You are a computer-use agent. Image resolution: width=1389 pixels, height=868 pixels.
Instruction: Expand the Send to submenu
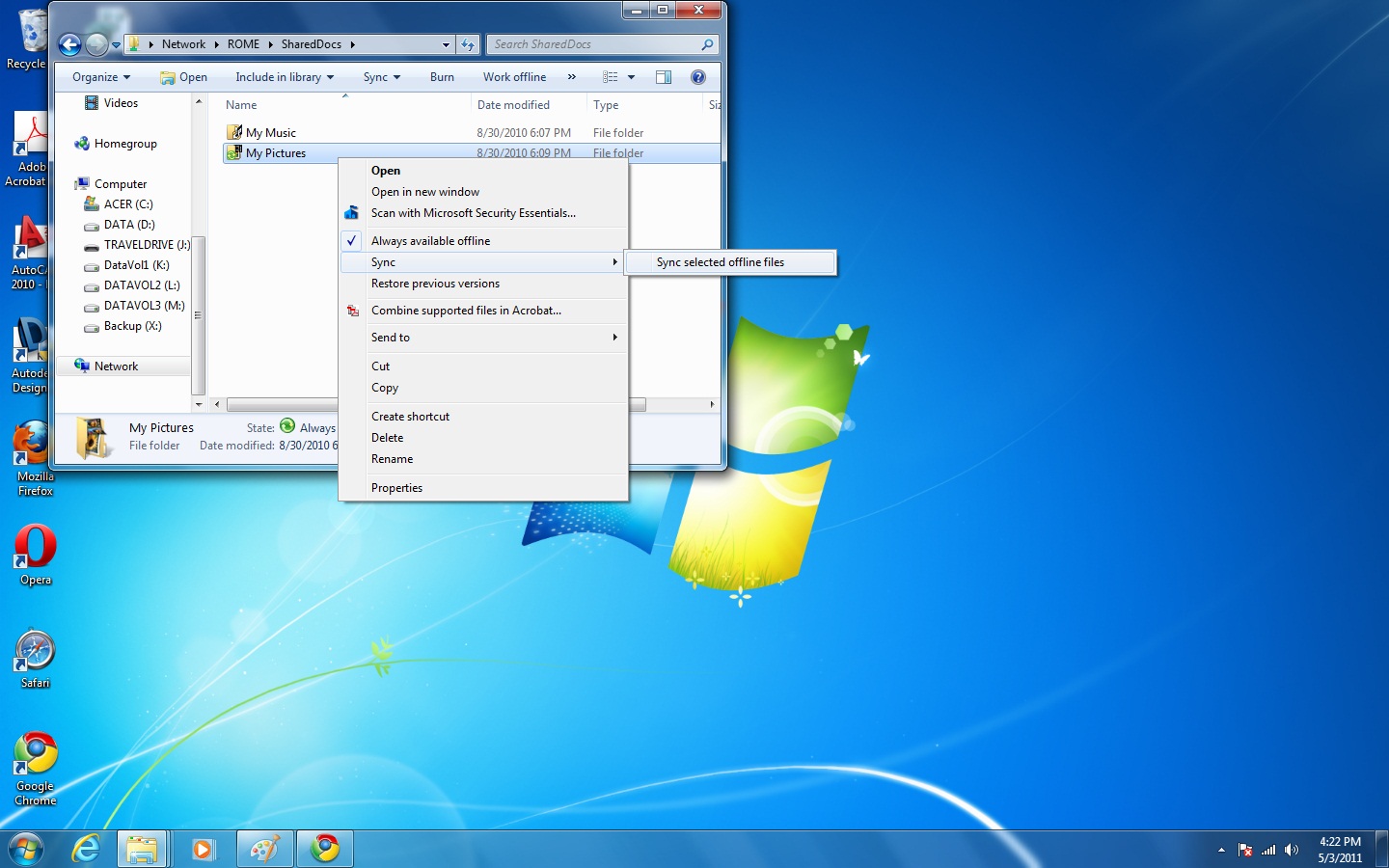484,338
